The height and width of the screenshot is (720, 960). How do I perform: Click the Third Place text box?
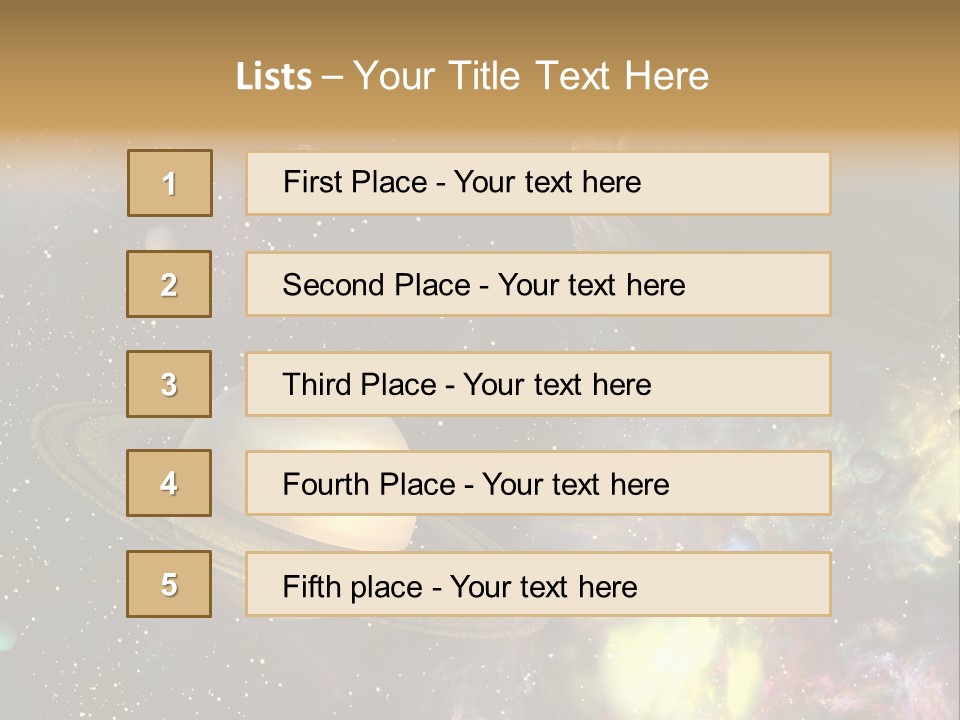538,384
